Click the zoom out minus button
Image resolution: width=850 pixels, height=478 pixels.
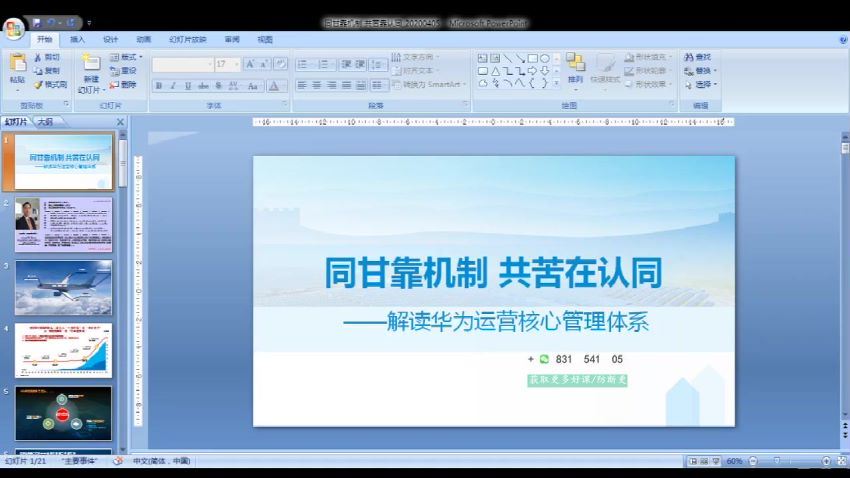coord(753,461)
